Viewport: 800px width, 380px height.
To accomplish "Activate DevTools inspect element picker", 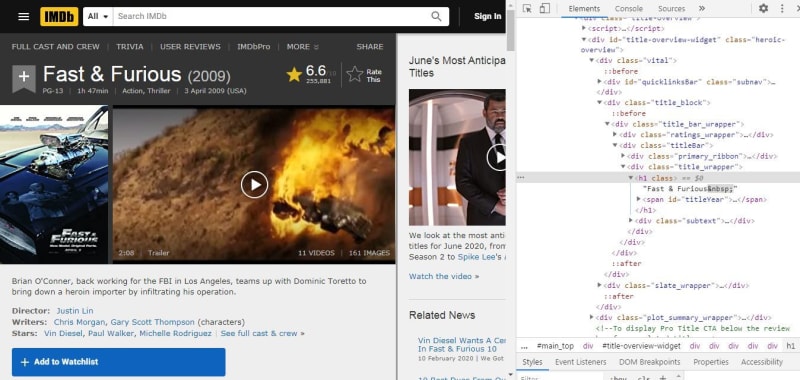I will tap(527, 8).
